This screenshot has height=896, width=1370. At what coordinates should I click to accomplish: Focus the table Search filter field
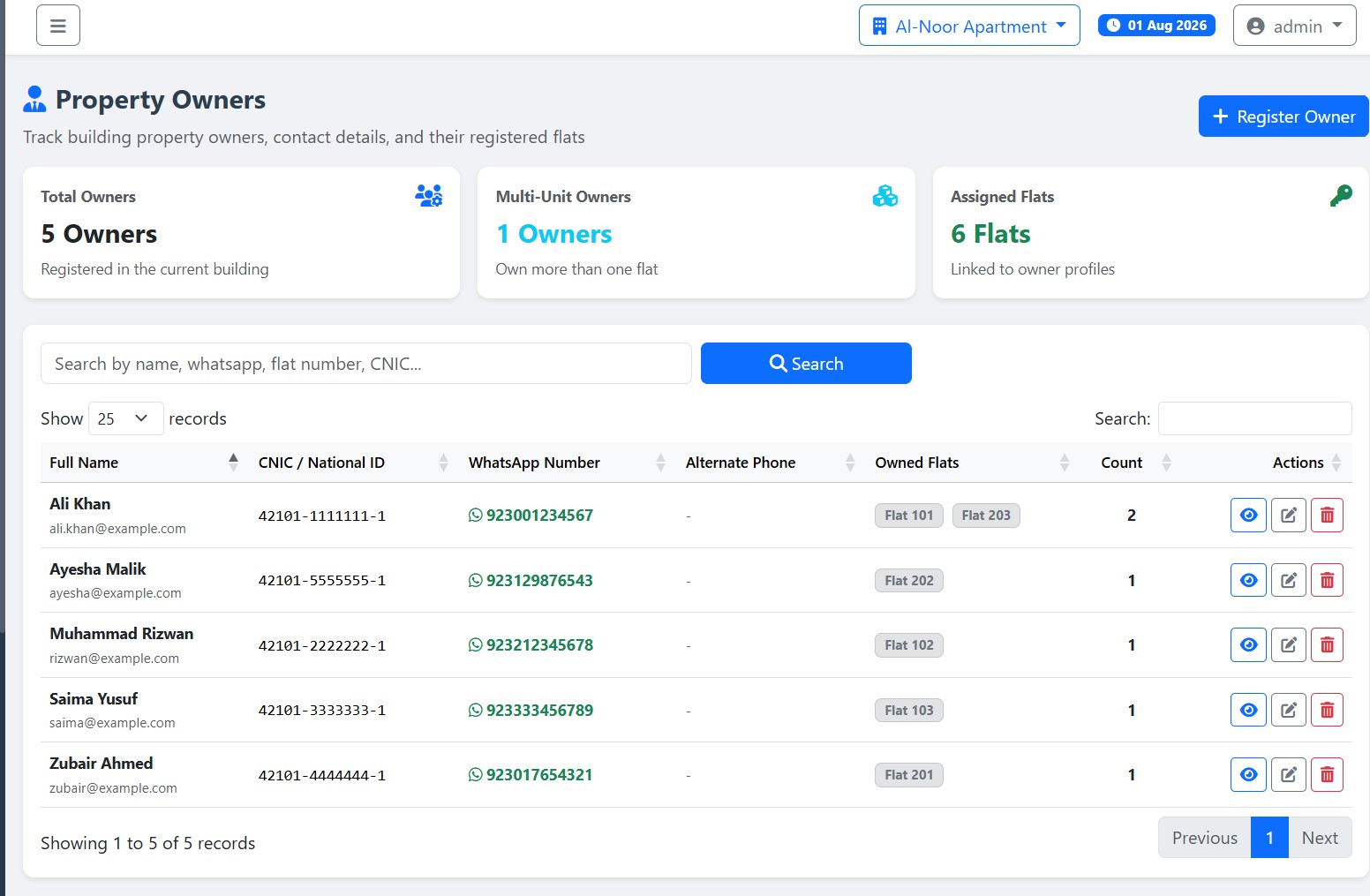[1254, 418]
